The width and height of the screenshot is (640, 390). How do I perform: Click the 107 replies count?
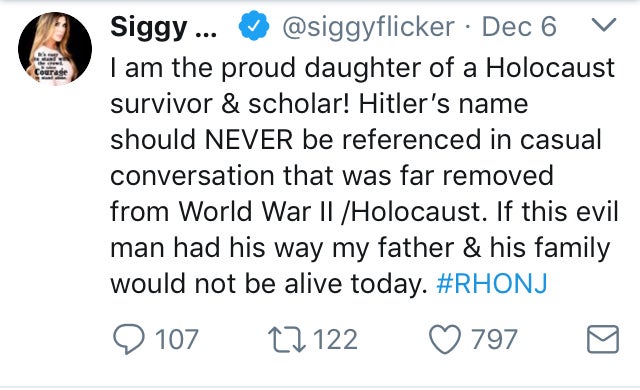(177, 339)
